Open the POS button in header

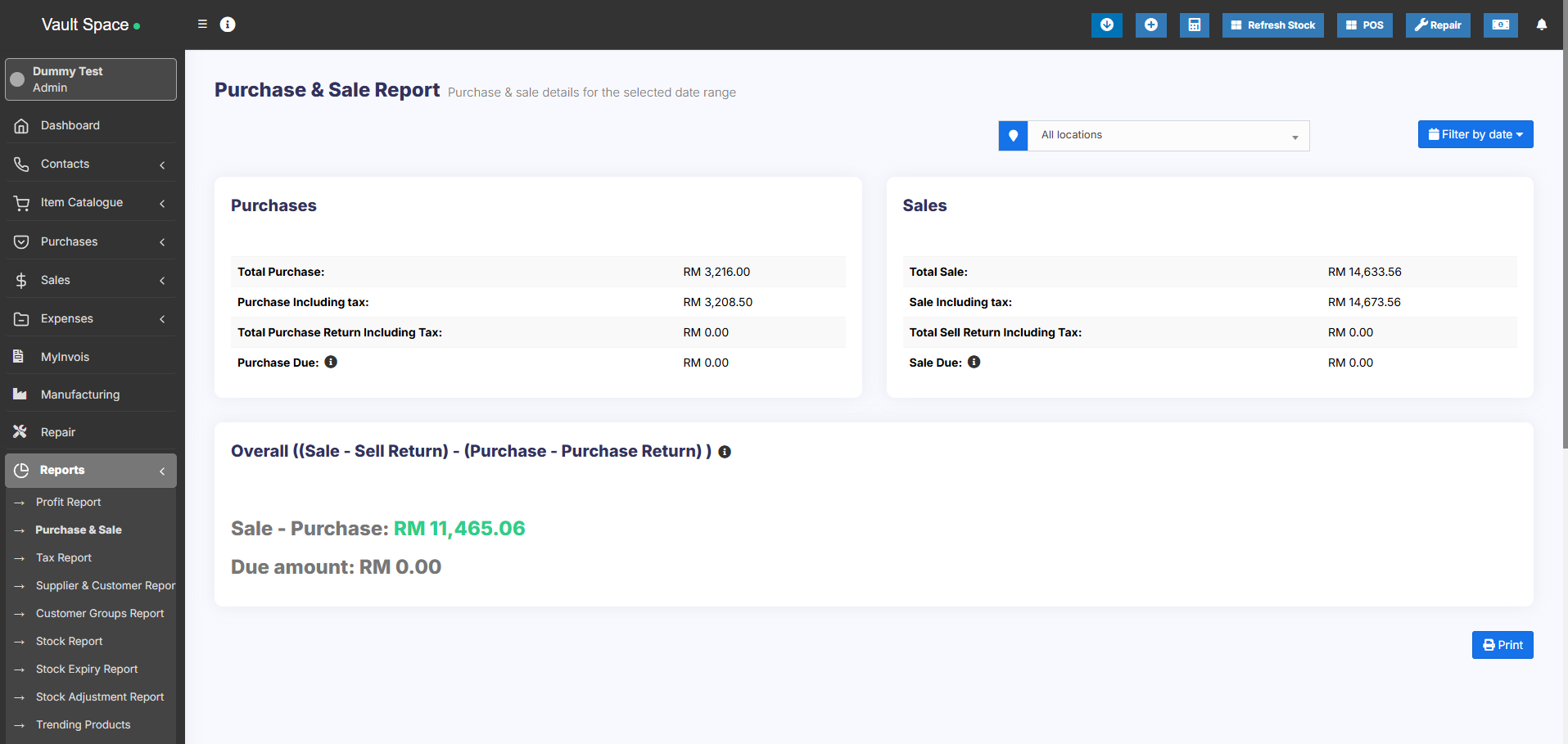pos(1364,25)
